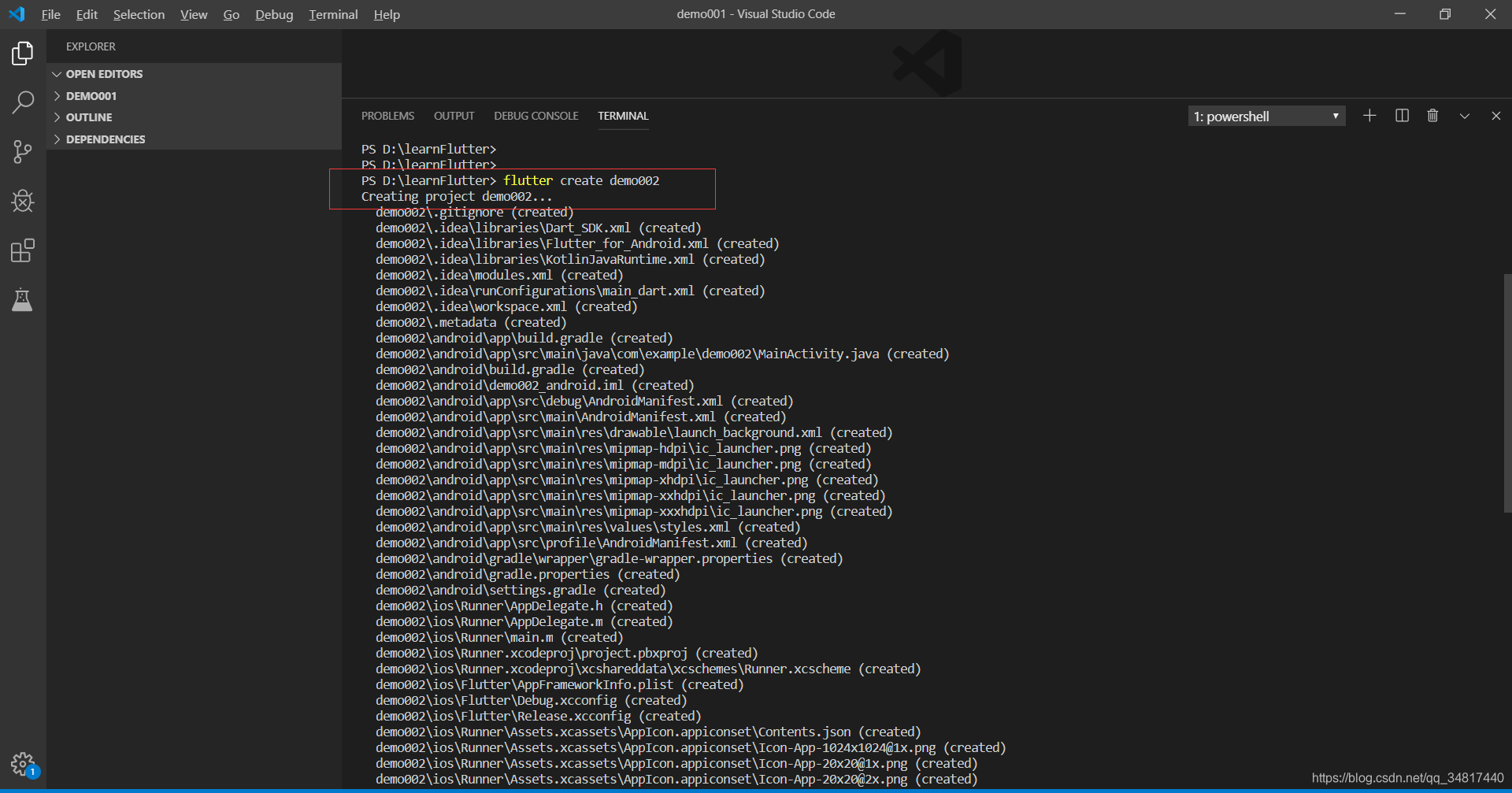Click the AppFrameworkInfo.plist (created) line

pos(560,684)
